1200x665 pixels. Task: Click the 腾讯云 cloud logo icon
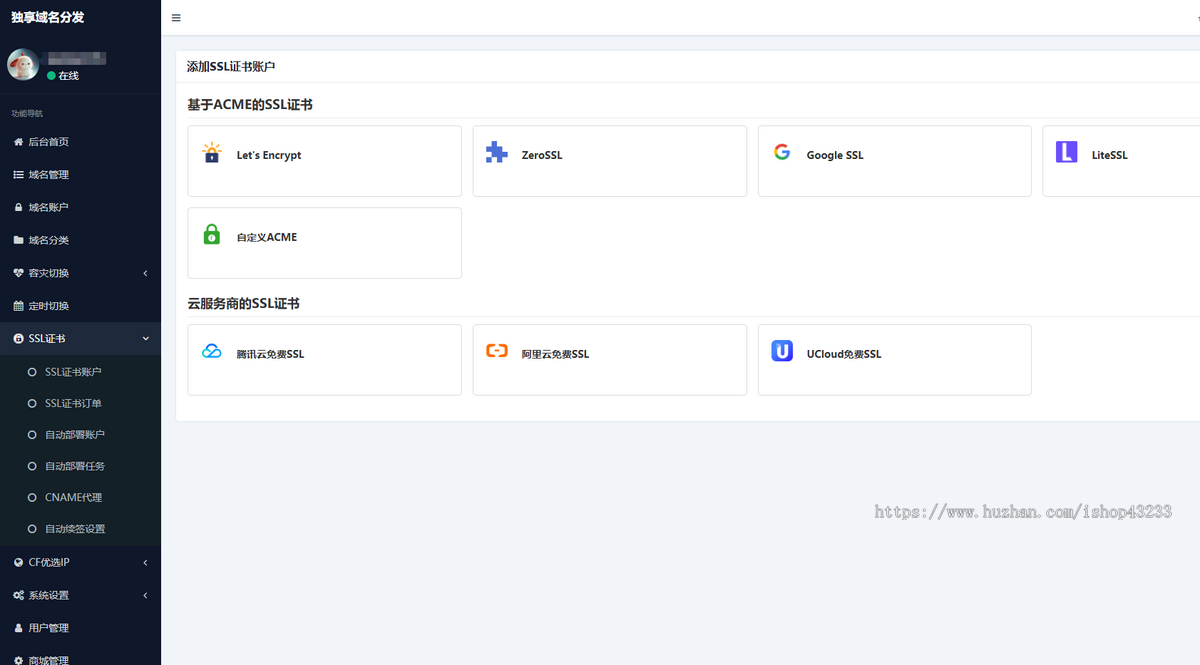(x=212, y=352)
